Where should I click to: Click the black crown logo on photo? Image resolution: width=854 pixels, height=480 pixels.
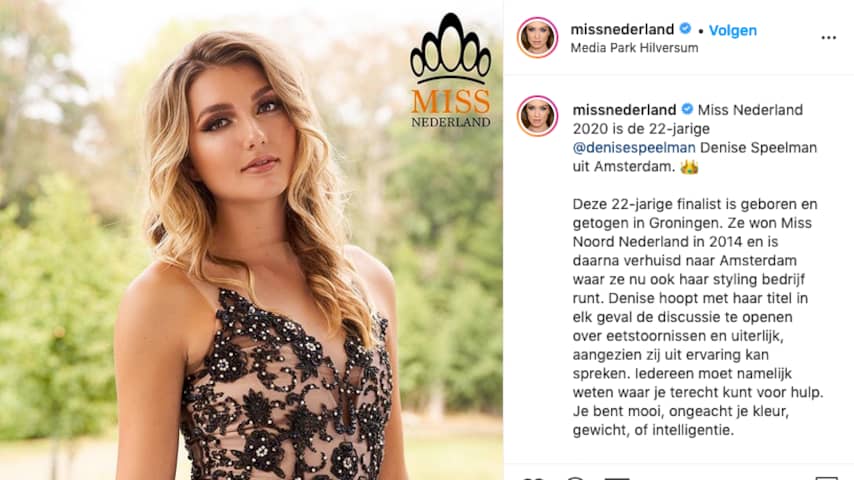click(x=450, y=48)
